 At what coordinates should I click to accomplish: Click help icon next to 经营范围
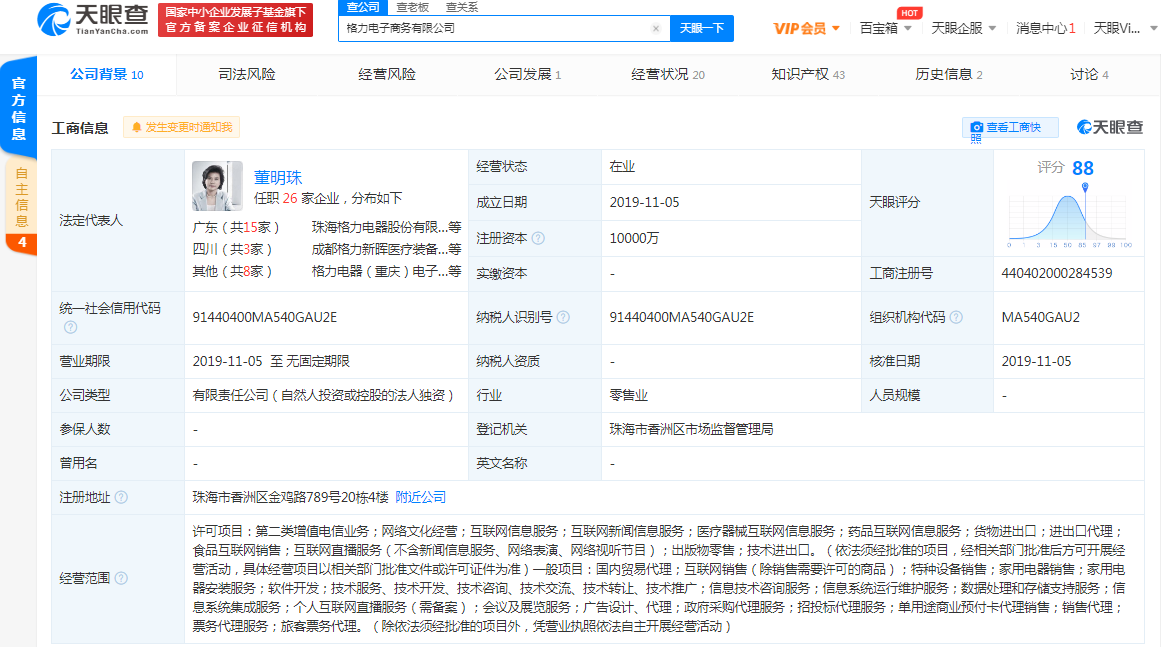coord(121,578)
